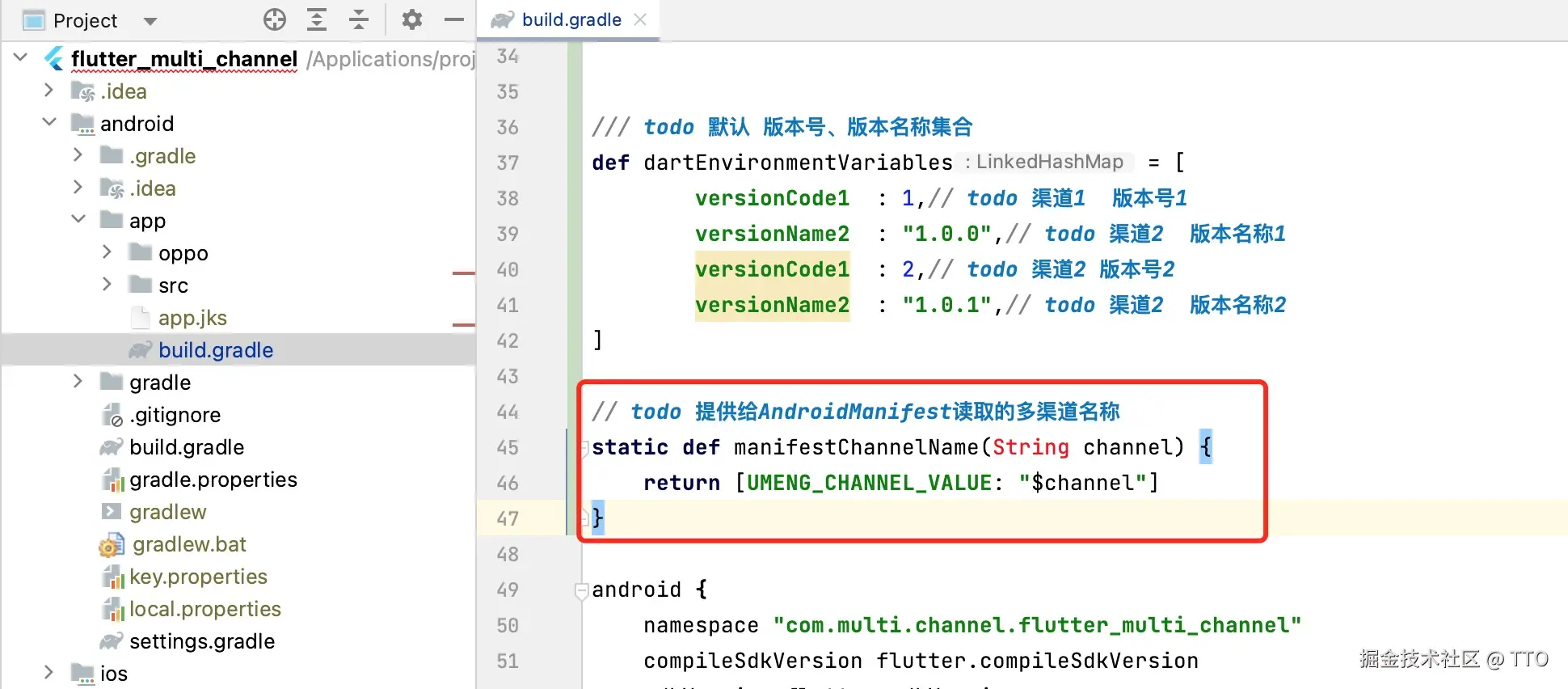Image resolution: width=1568 pixels, height=689 pixels.
Task: Expand the gradle folder
Action: (x=78, y=381)
